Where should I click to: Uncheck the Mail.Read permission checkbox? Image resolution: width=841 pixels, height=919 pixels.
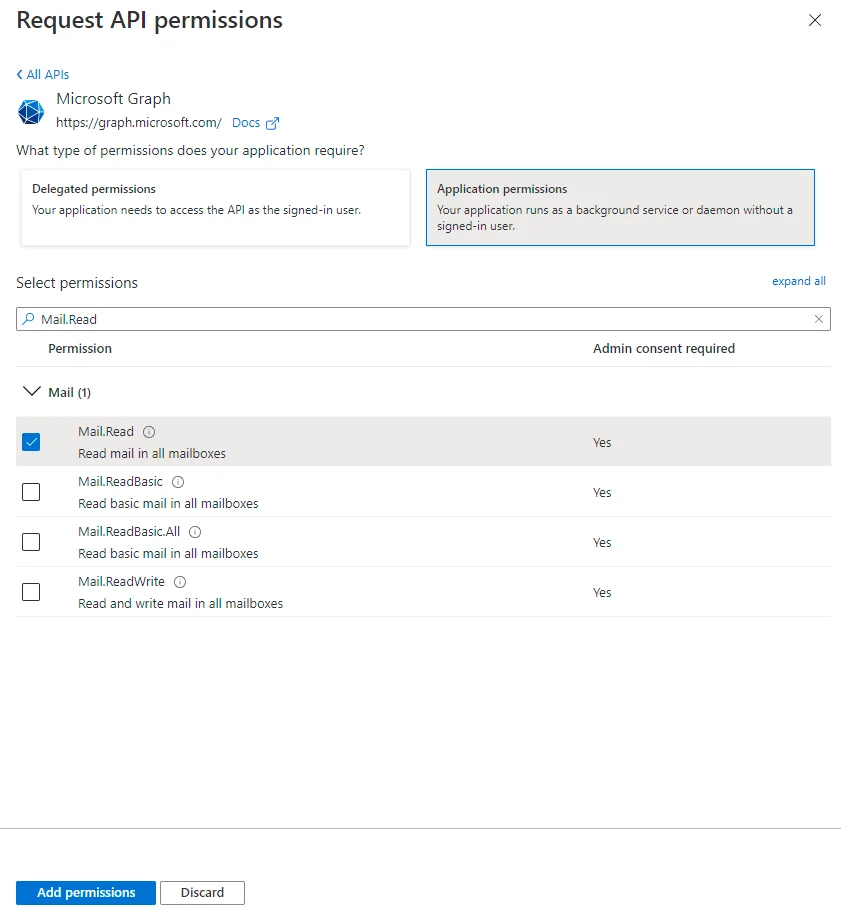point(31,442)
